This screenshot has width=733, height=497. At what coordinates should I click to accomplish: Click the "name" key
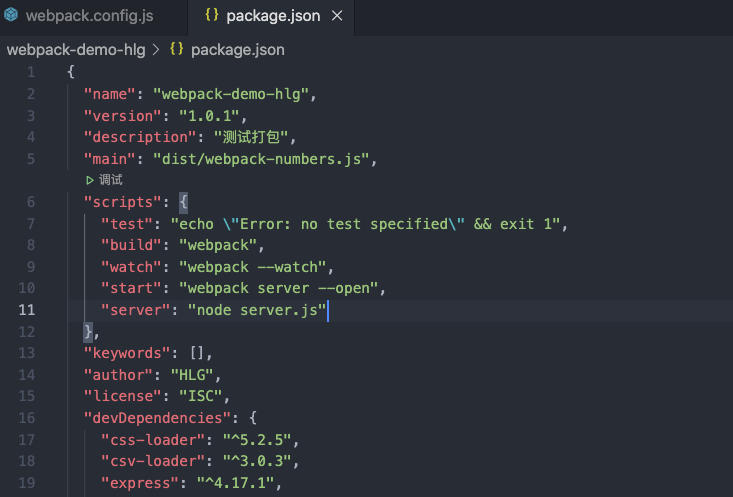(x=109, y=94)
